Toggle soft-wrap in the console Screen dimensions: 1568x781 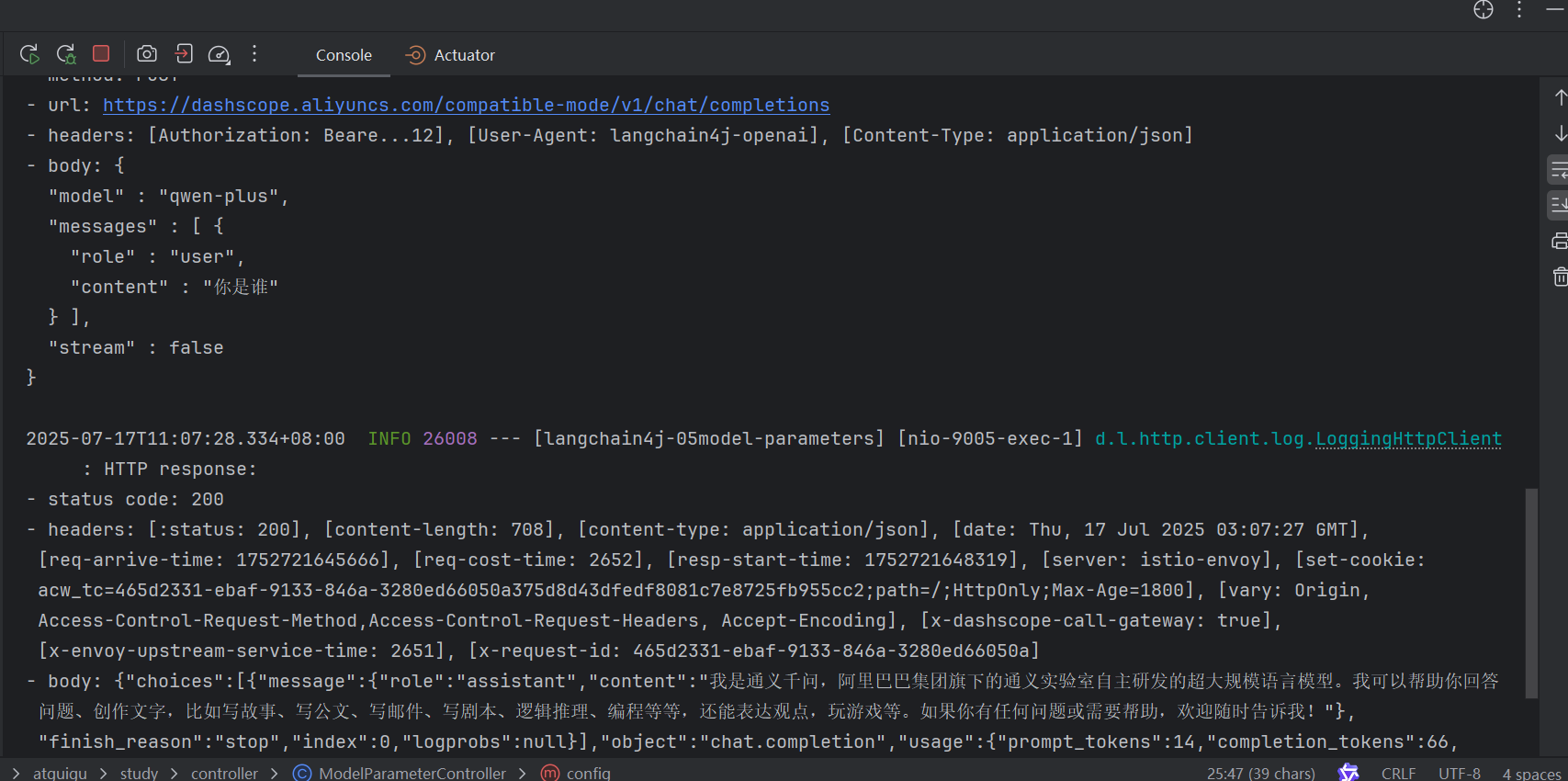click(1559, 170)
